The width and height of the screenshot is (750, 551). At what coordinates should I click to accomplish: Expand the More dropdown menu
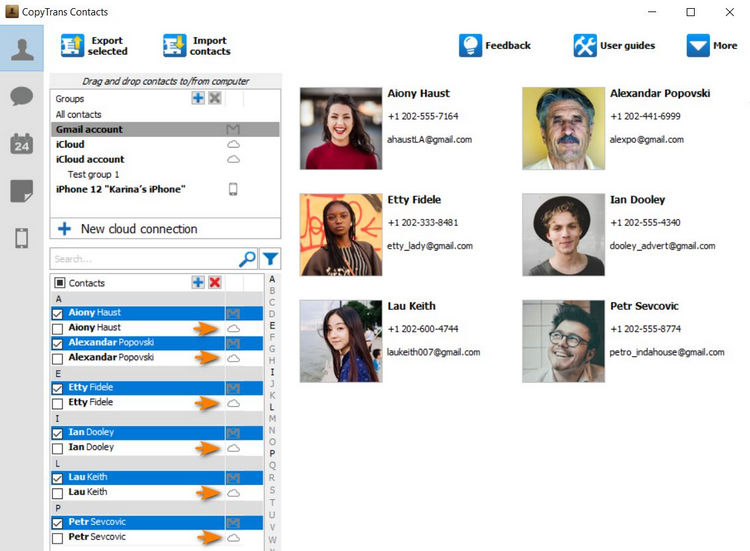click(712, 46)
